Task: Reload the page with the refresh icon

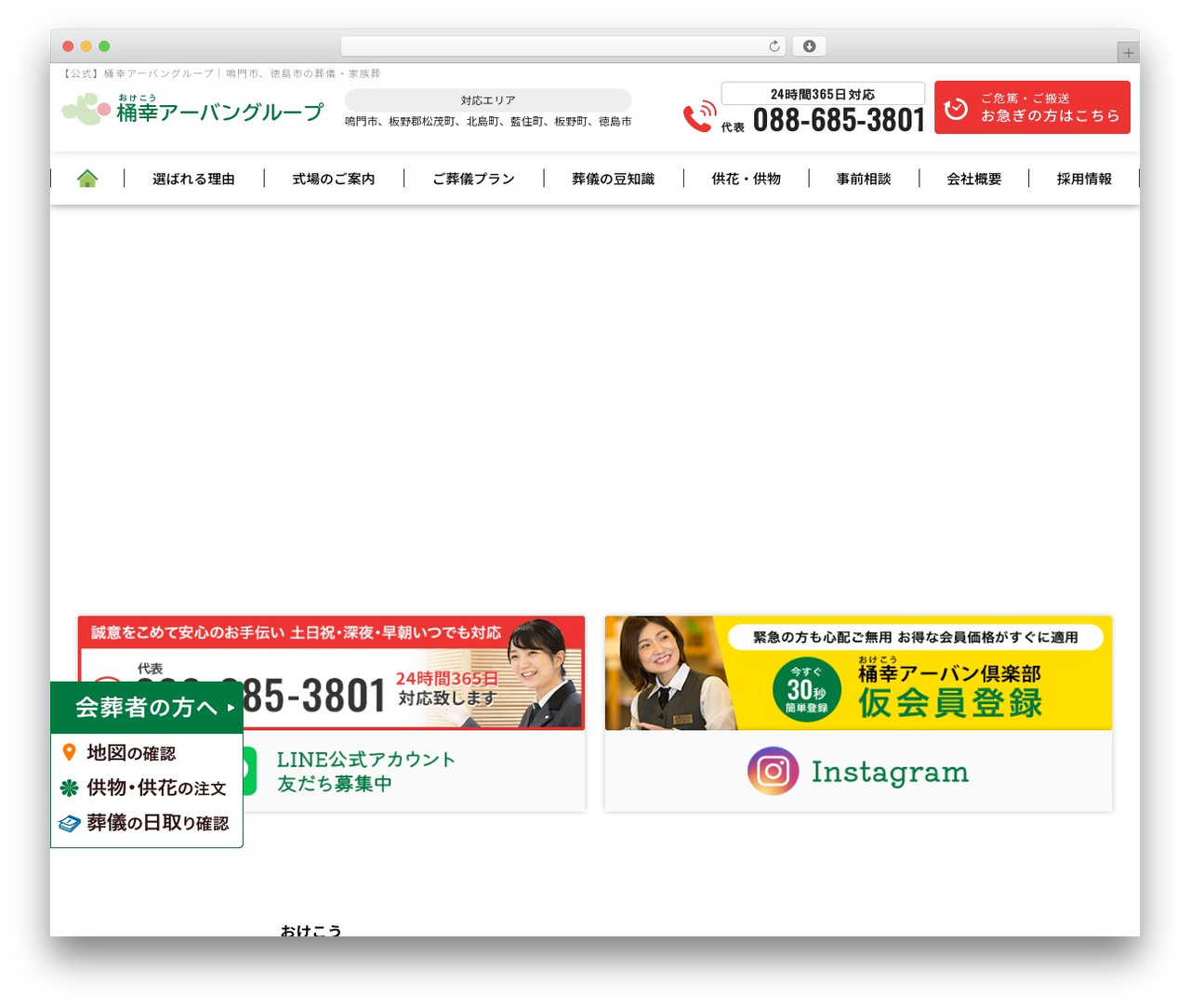Action: pyautogui.click(x=774, y=46)
